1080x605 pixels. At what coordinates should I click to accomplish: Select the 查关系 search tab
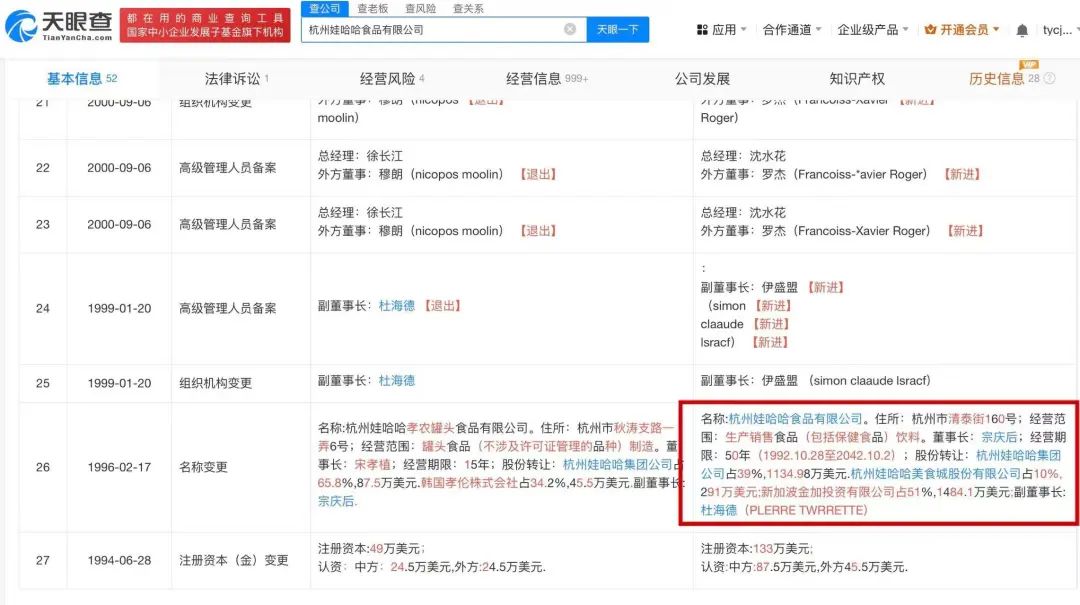[x=468, y=8]
